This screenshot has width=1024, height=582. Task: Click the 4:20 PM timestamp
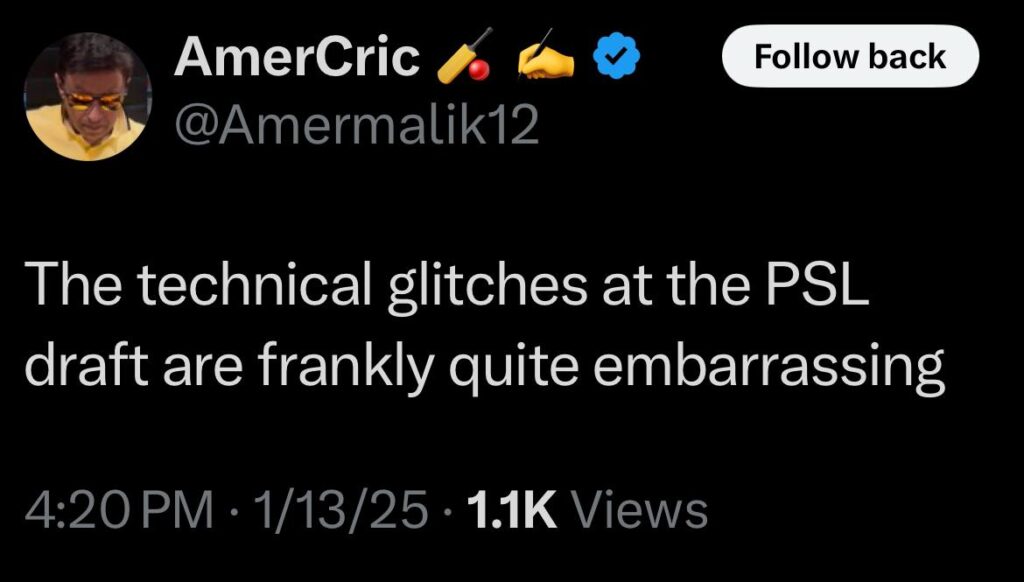(118, 510)
